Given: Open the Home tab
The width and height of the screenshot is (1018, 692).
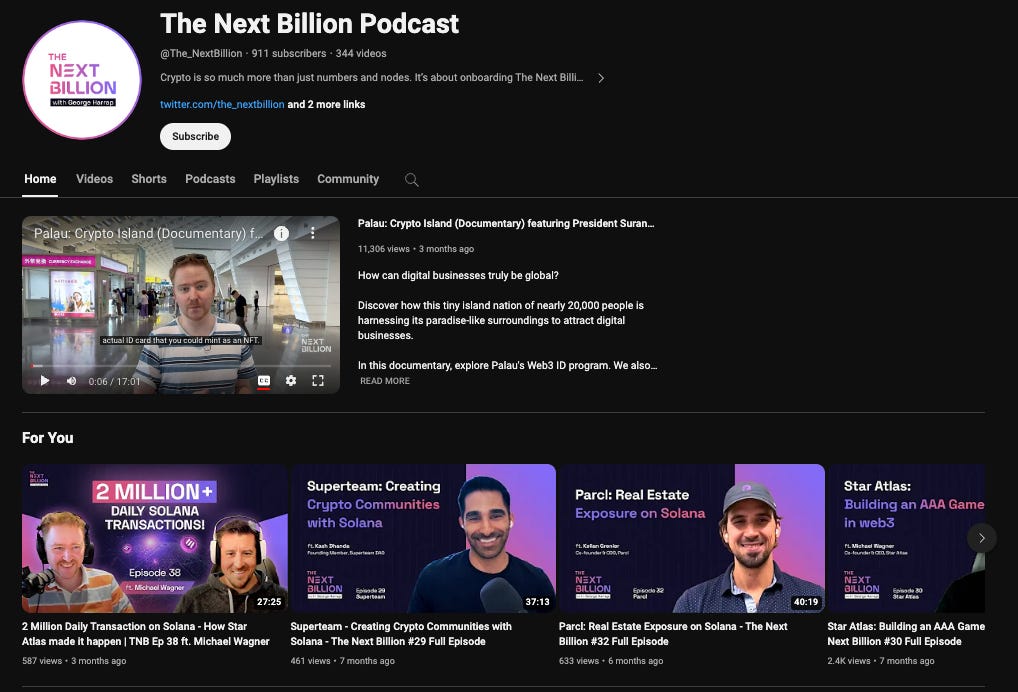Looking at the screenshot, I should [40, 179].
